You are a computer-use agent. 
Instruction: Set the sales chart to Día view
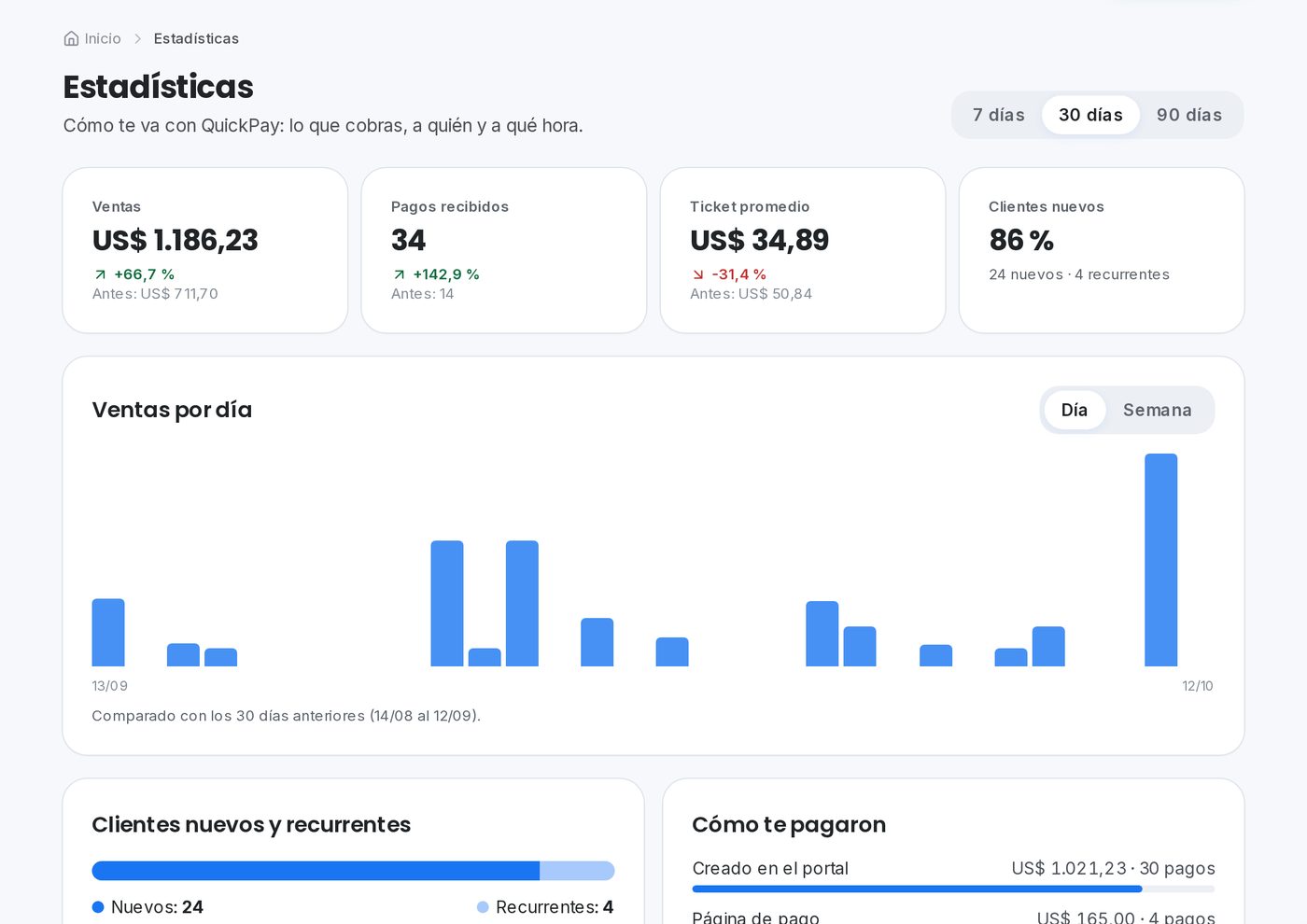coord(1075,410)
